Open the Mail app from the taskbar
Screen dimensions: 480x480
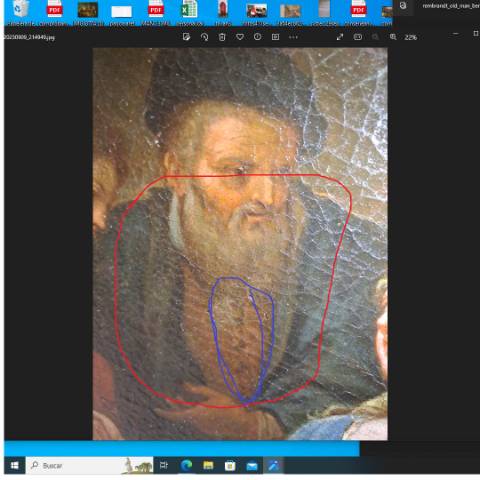(x=252, y=465)
